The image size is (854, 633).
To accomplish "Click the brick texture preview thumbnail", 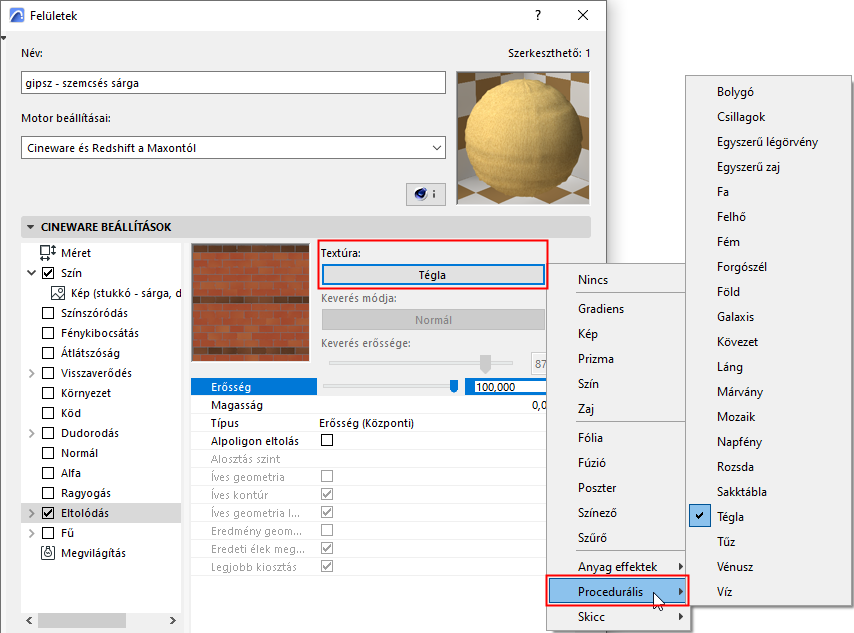I will 251,302.
